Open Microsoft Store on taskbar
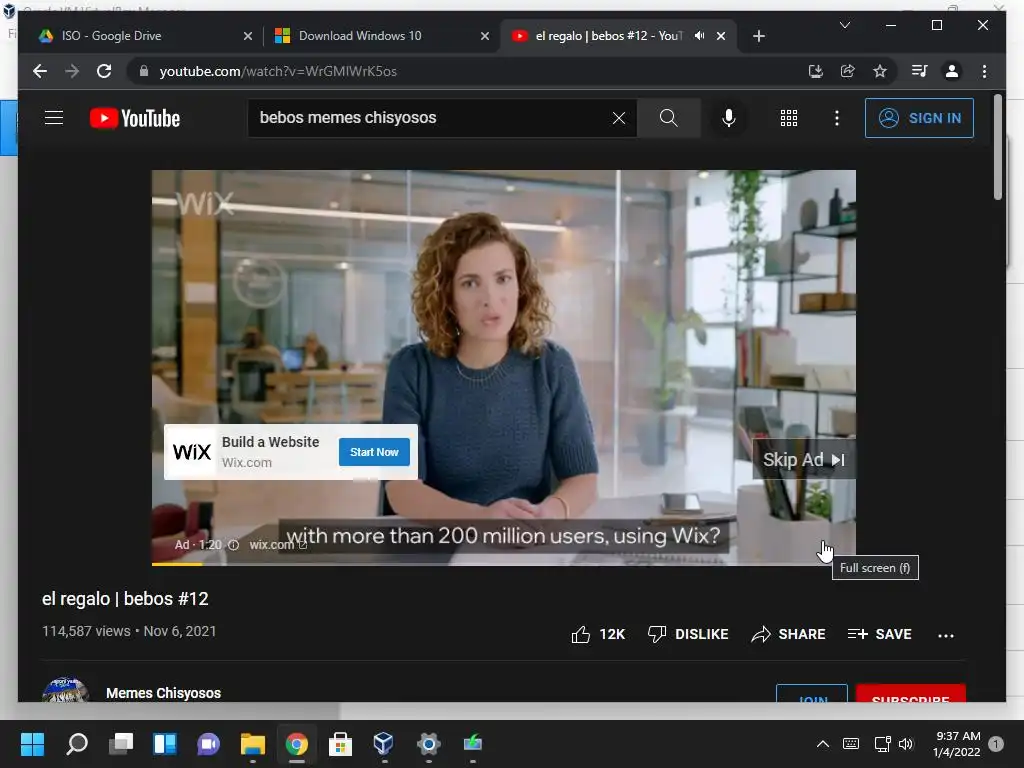 pyautogui.click(x=340, y=744)
